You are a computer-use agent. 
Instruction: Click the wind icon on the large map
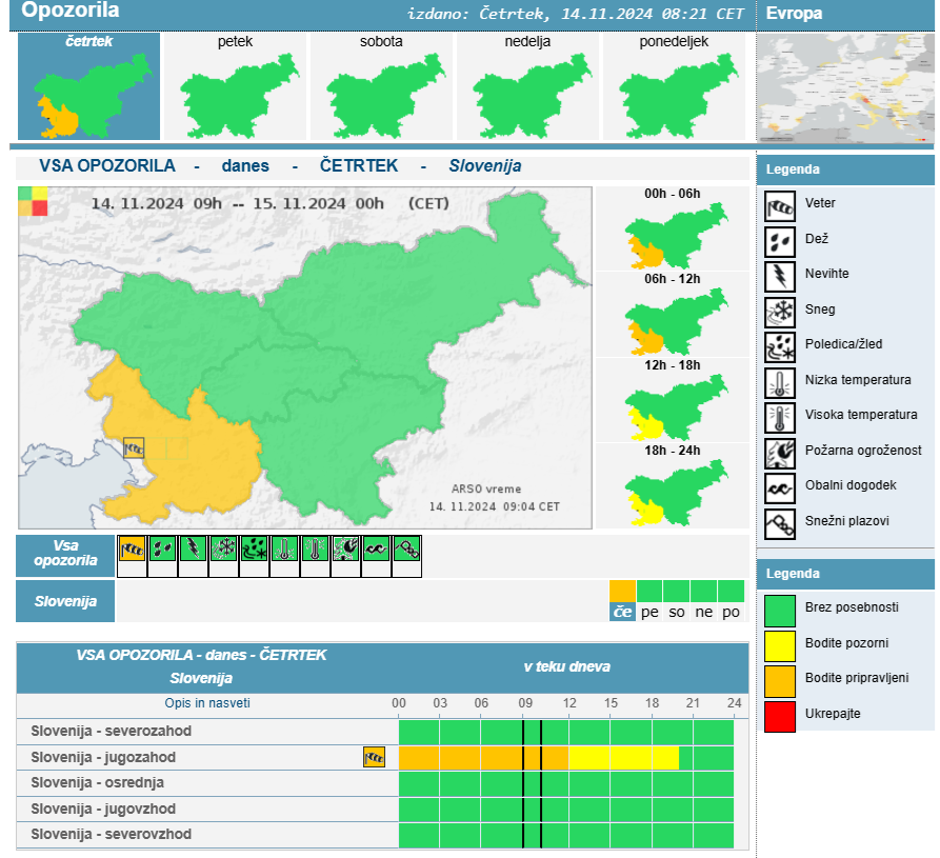tap(134, 448)
